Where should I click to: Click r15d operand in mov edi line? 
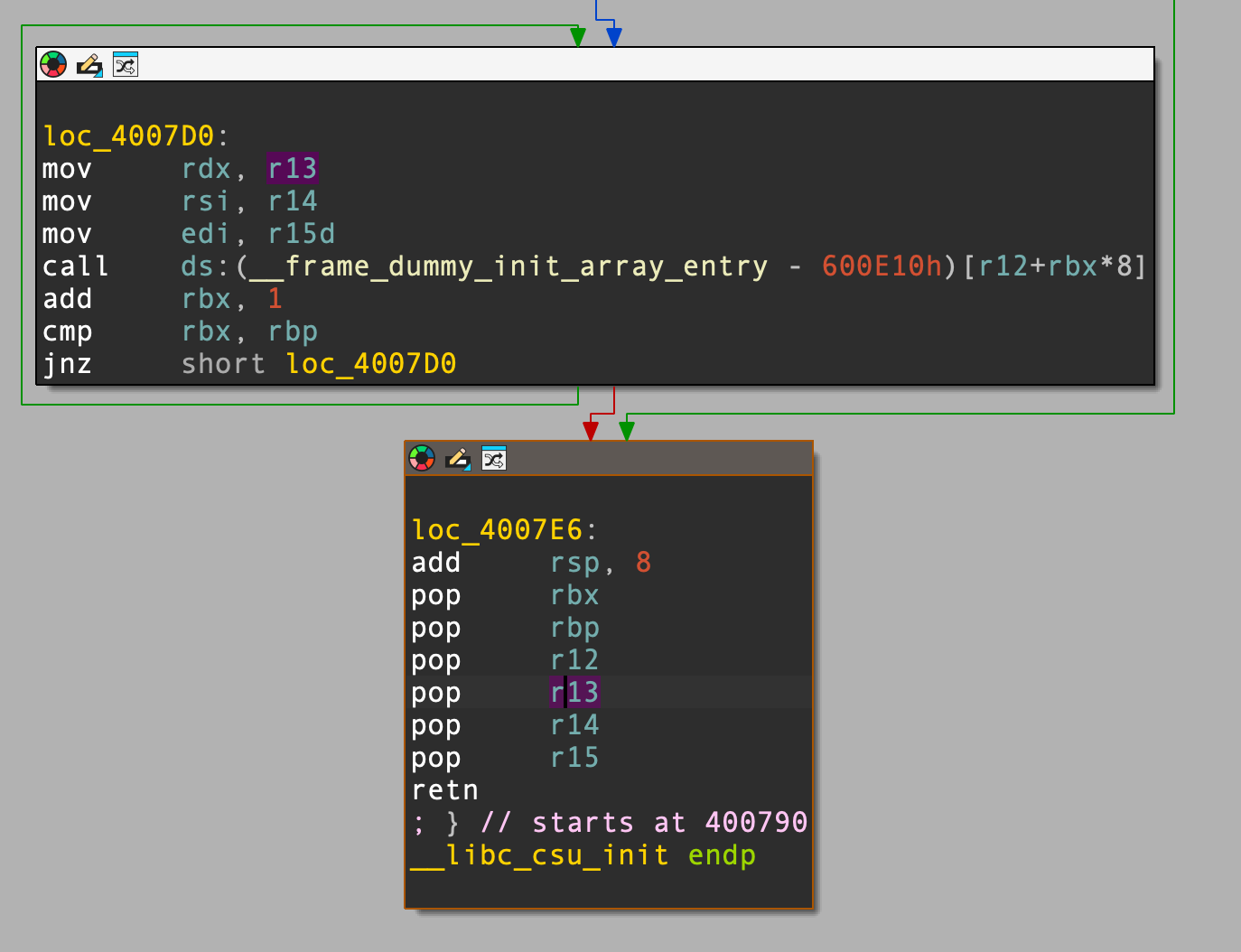(x=302, y=234)
